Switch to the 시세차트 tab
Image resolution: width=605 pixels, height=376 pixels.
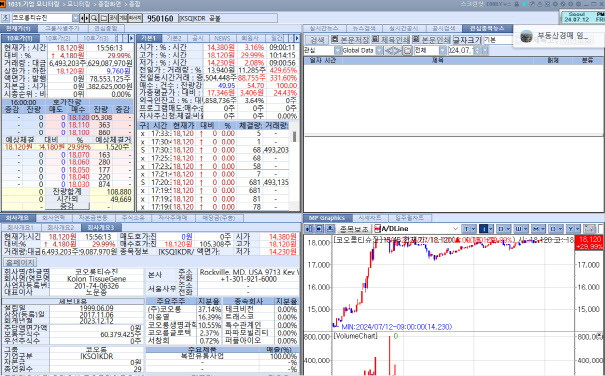click(370, 218)
